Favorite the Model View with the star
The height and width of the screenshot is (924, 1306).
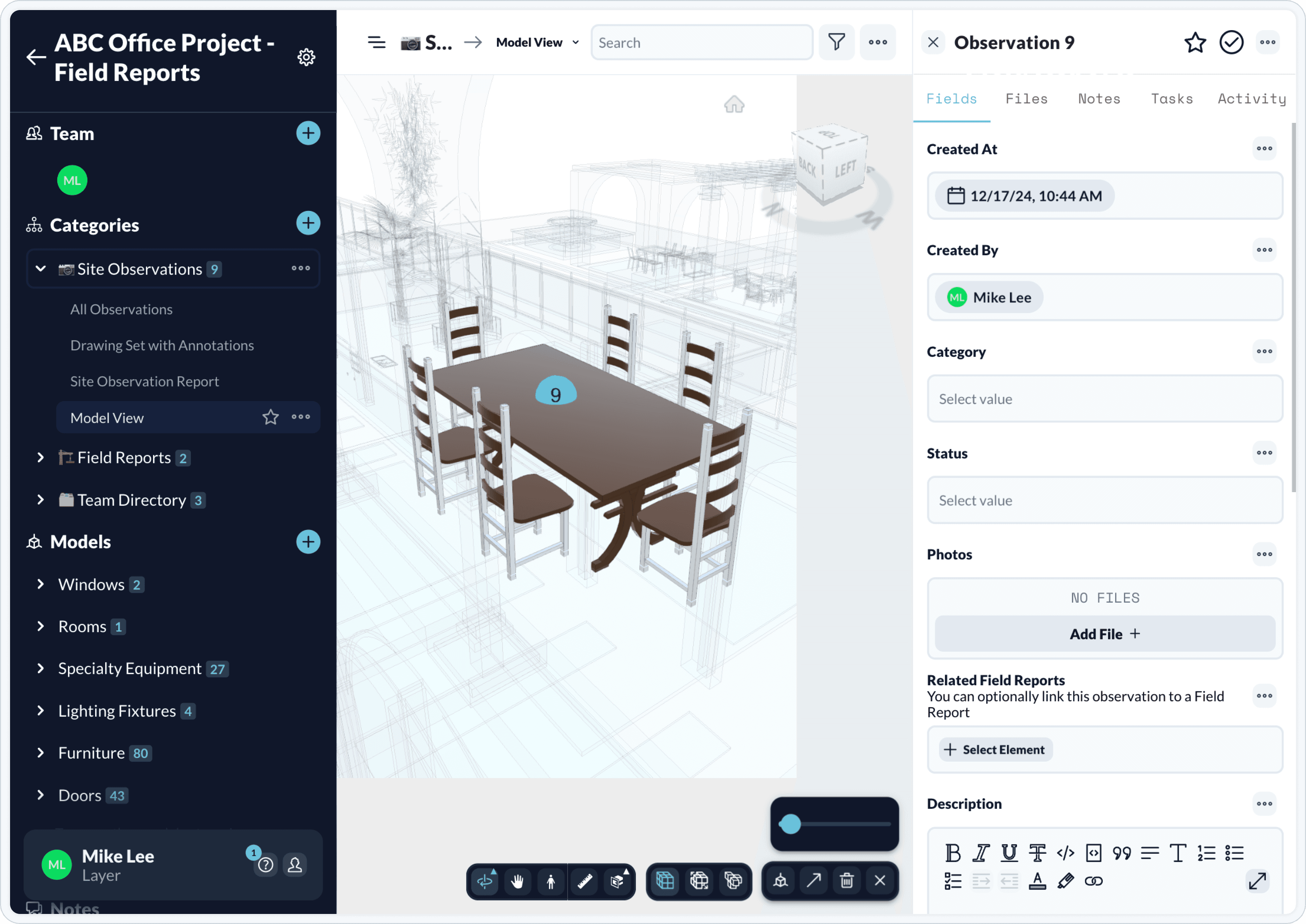(x=271, y=417)
